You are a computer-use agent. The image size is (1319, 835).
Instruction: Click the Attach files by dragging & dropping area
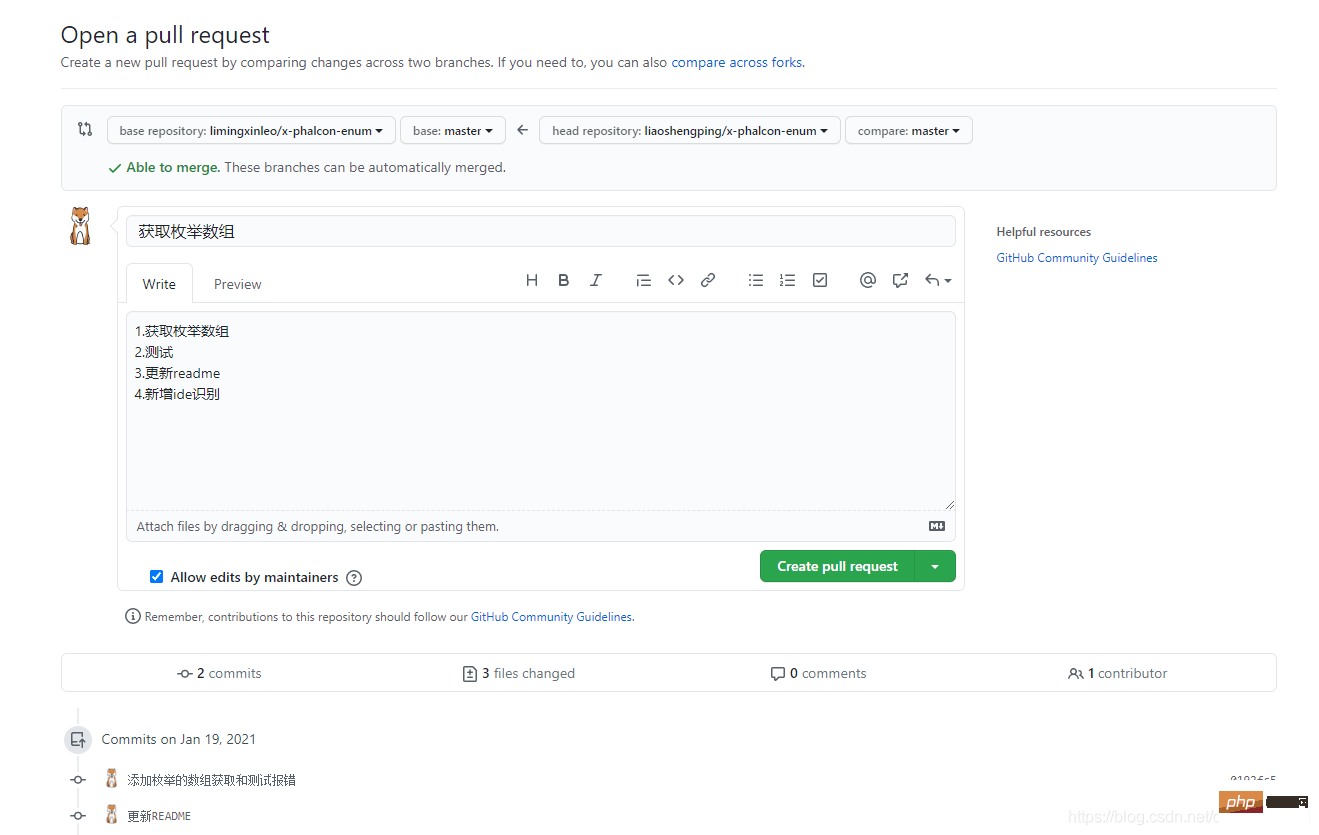541,526
